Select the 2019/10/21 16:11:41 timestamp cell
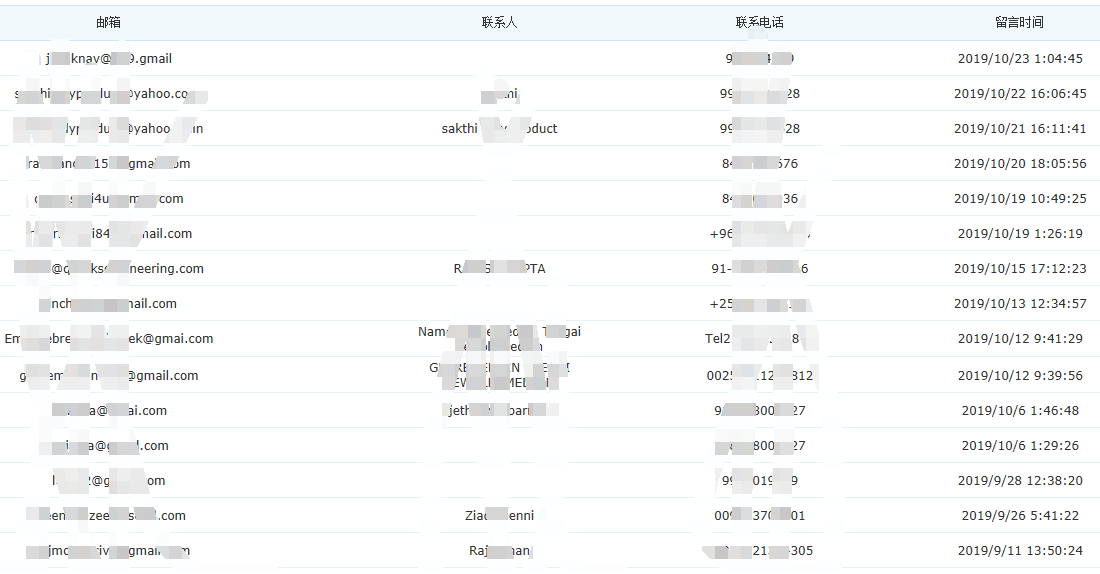 point(1019,129)
